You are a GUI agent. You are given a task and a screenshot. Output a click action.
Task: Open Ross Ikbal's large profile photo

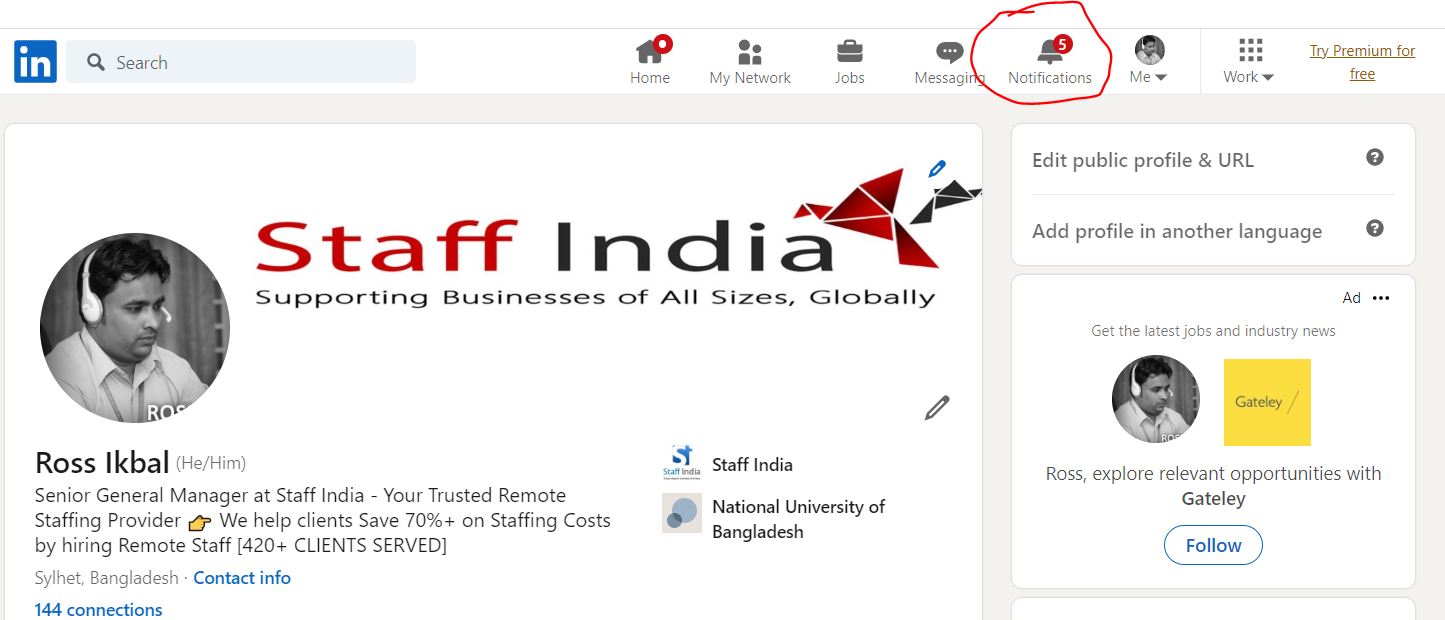click(x=135, y=328)
